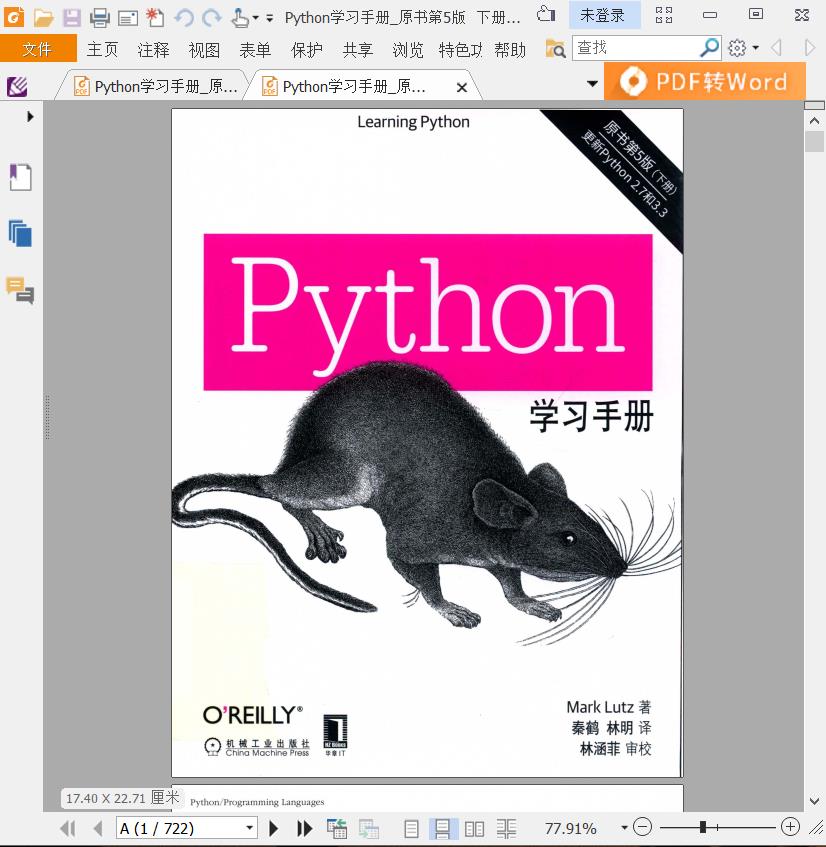This screenshot has height=847, width=826.
Task: Expand the touch mode dropdown arrow
Action: 256,18
